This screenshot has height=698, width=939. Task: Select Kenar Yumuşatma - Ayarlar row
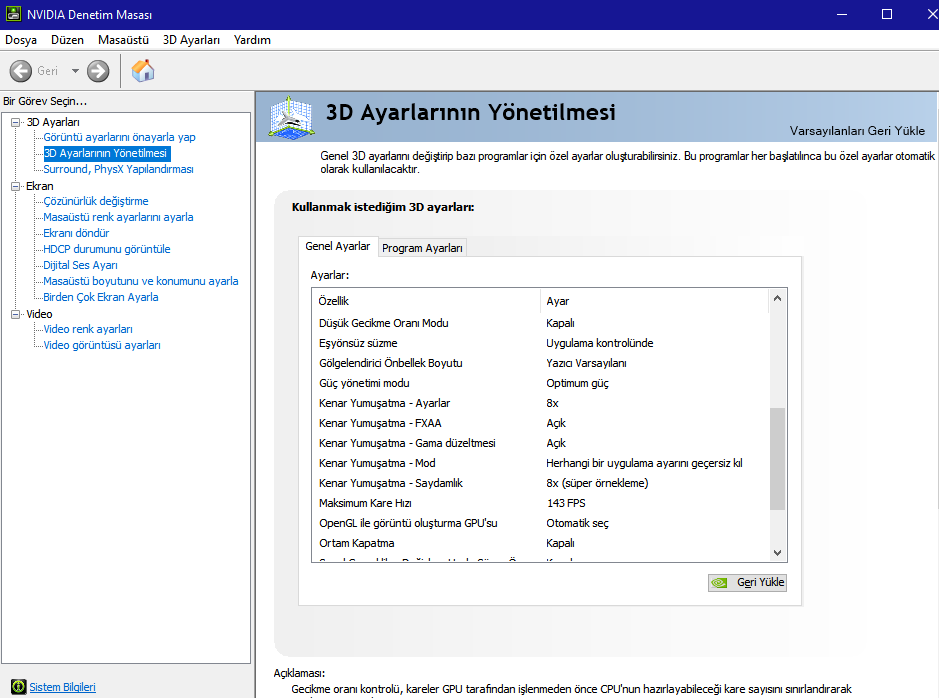(x=540, y=403)
